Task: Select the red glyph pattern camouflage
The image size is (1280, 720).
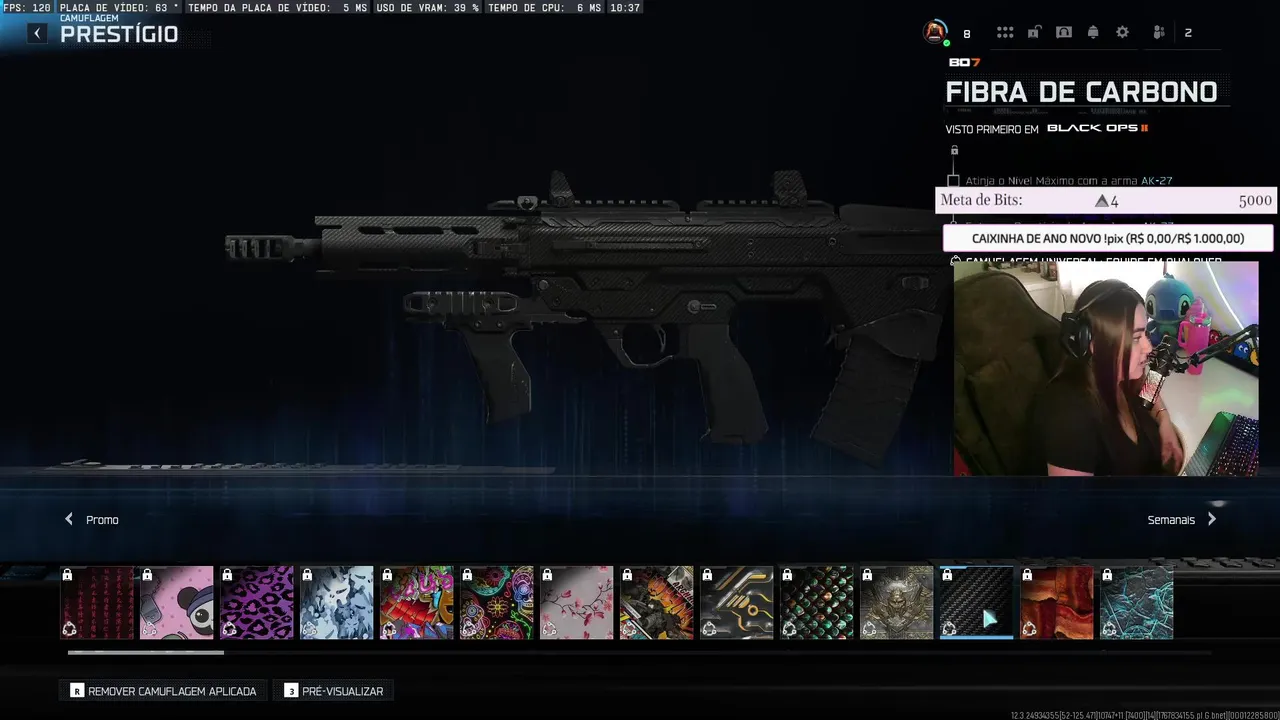Action: (97, 603)
